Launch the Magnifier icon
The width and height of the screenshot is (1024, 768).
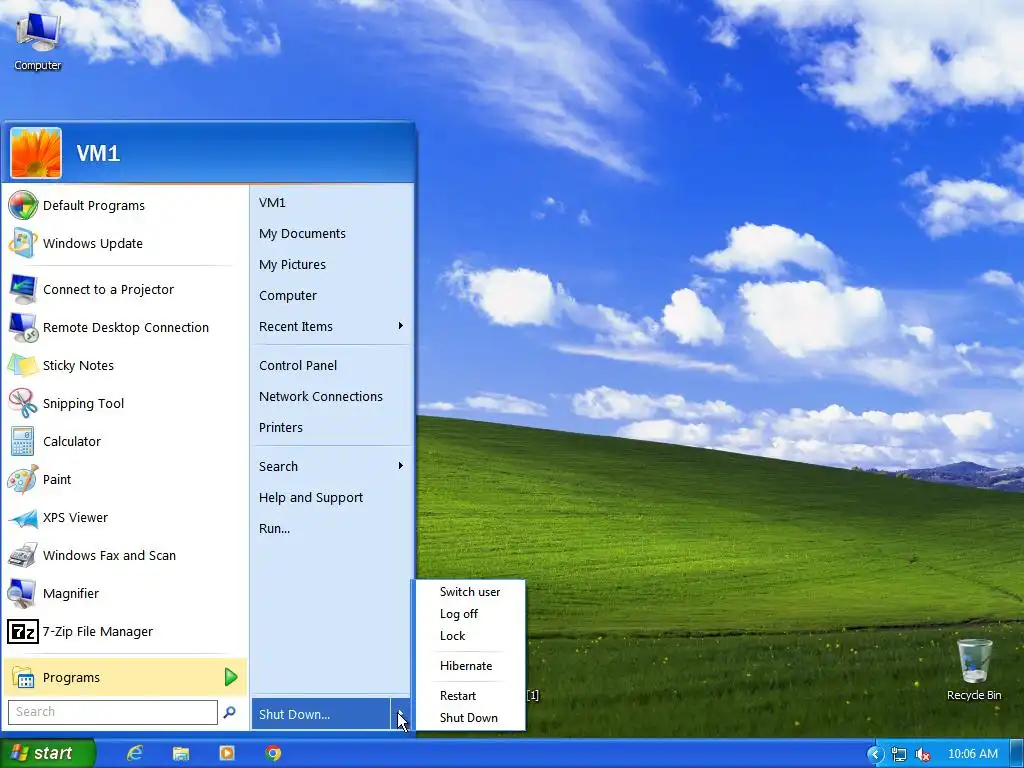click(23, 593)
